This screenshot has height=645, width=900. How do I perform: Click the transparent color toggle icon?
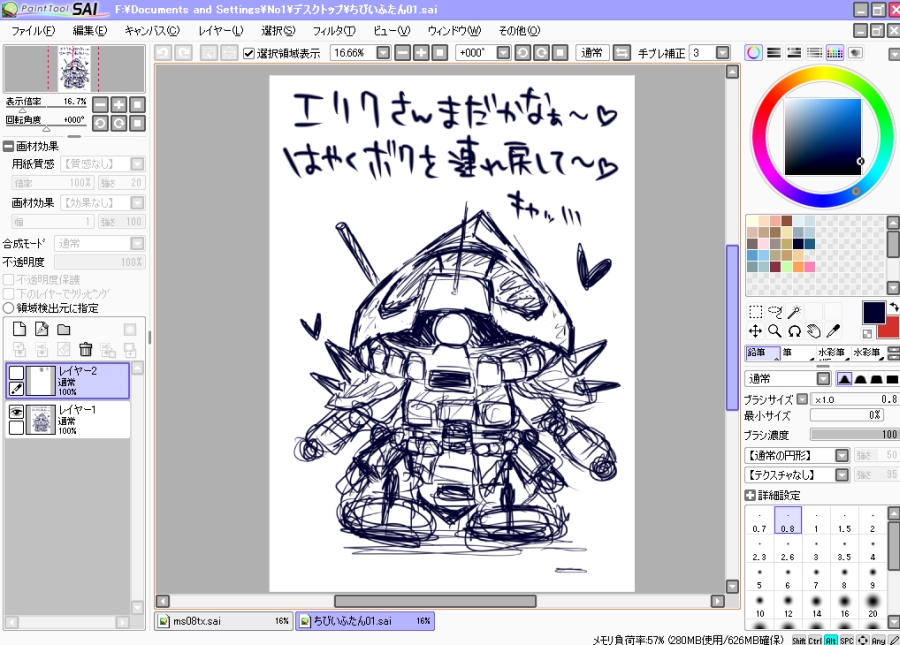tap(867, 333)
